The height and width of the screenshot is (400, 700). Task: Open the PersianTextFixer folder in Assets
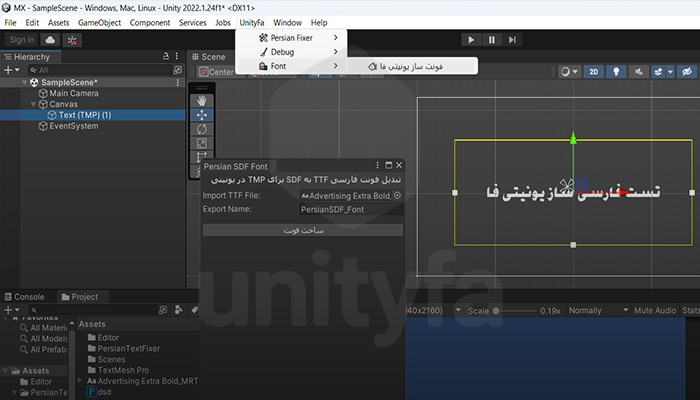coord(124,348)
